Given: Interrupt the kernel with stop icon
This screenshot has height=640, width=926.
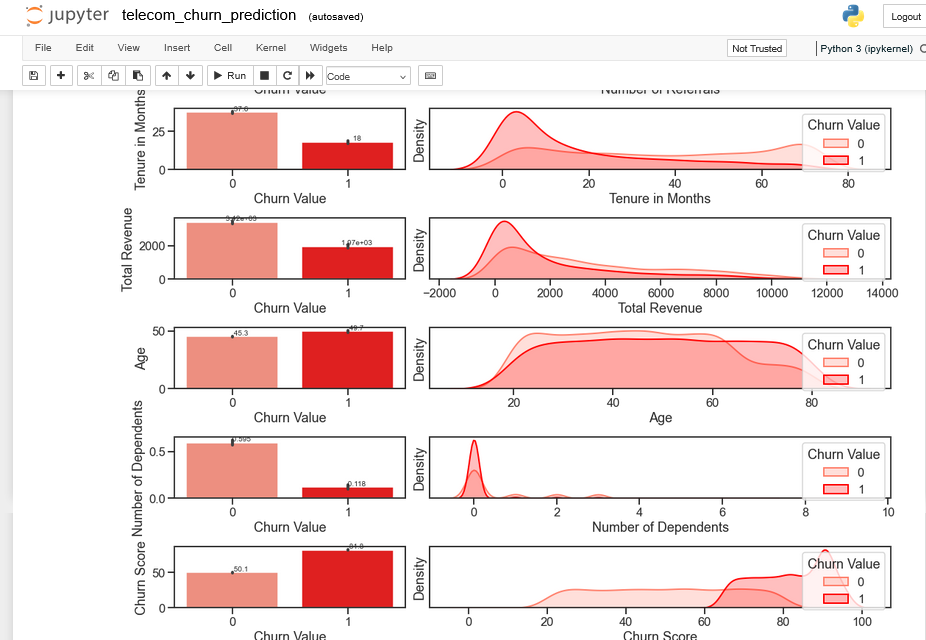Looking at the screenshot, I should coord(265,76).
